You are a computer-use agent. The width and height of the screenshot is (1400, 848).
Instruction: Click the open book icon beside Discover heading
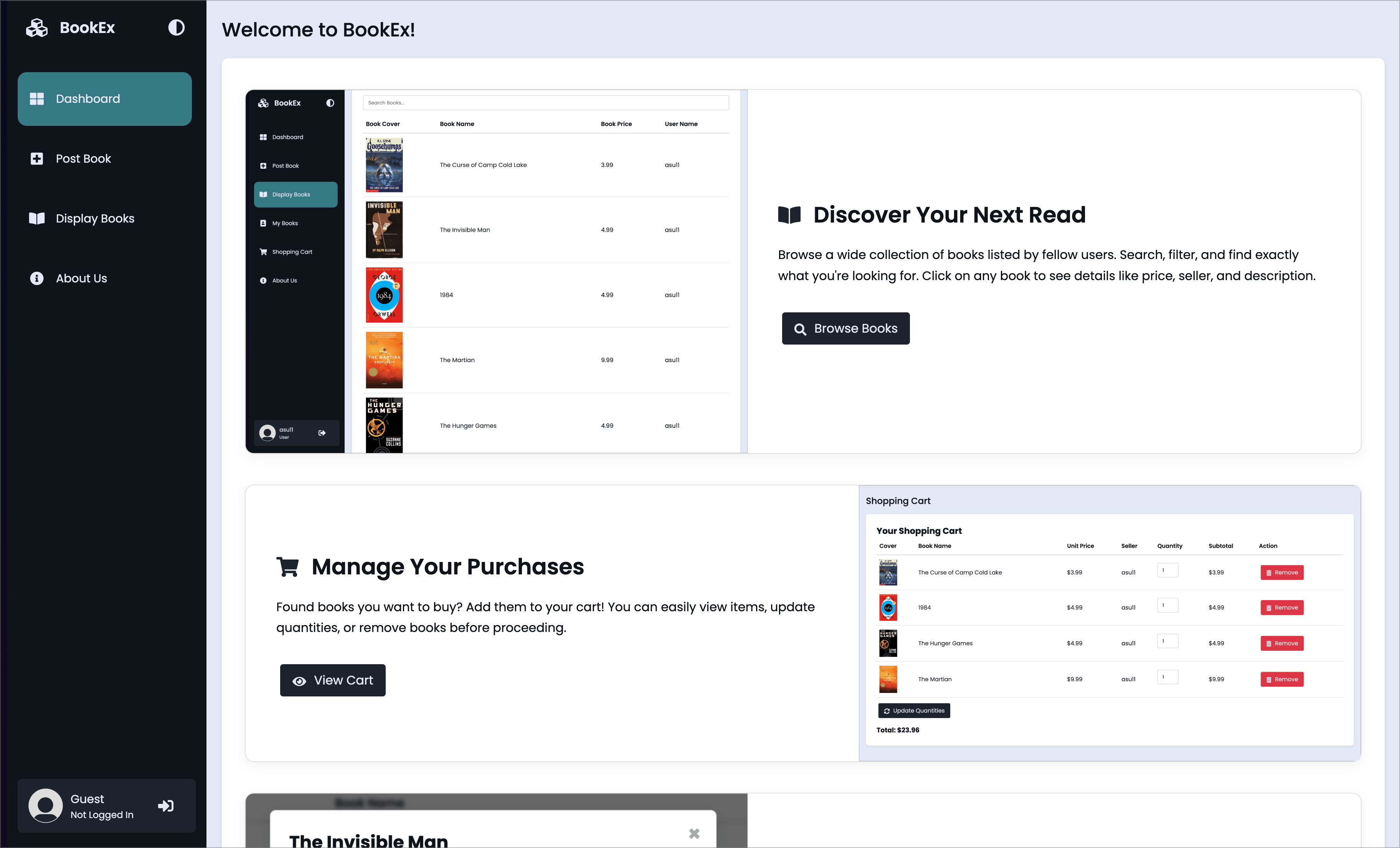click(x=789, y=215)
